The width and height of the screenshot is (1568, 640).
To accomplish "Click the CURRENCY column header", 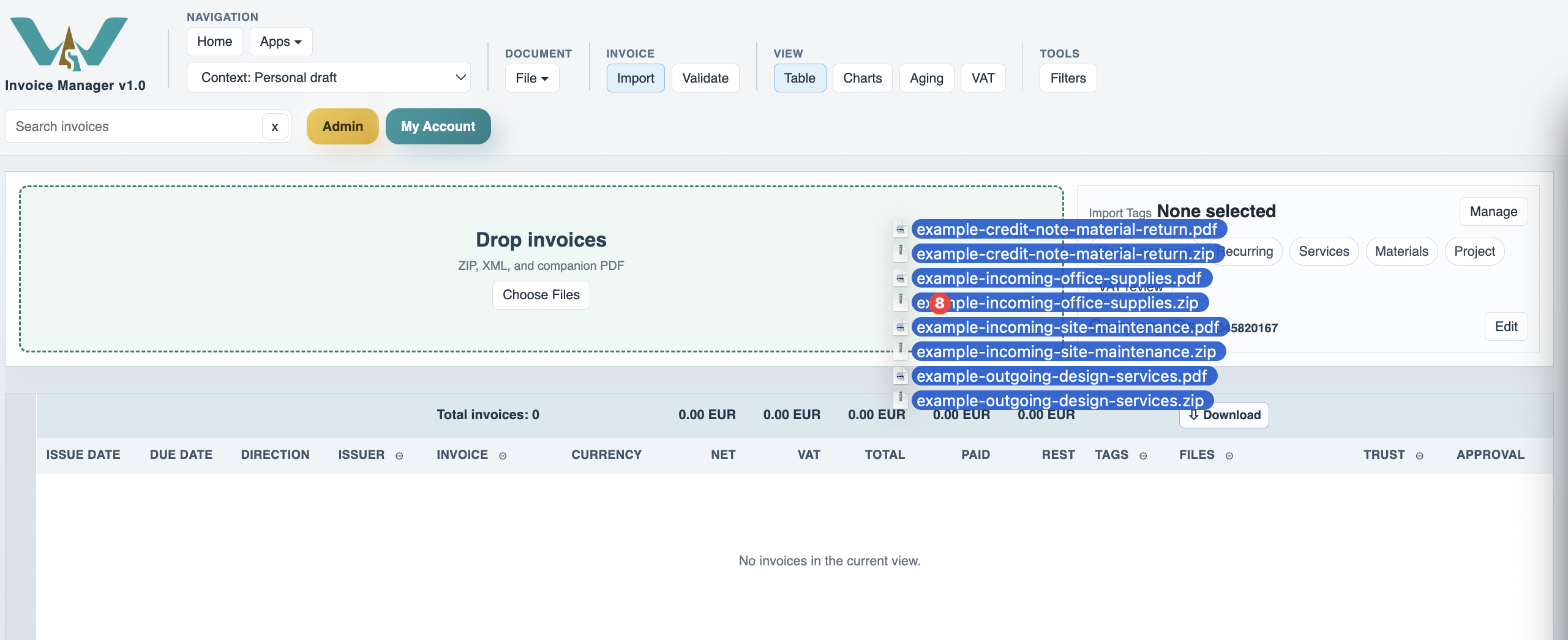I will pyautogui.click(x=606, y=455).
